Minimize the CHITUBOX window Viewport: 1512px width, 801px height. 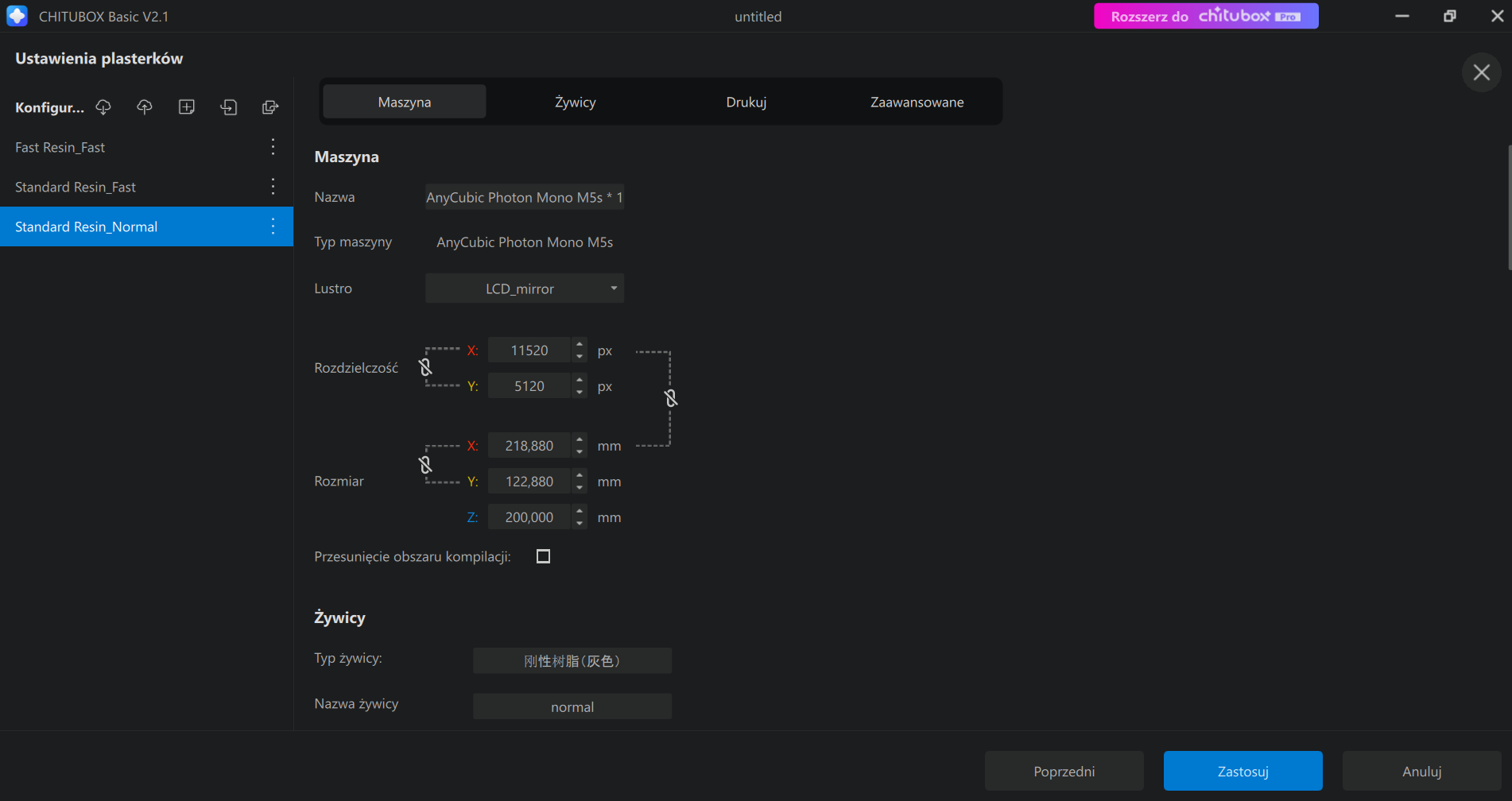pos(1402,16)
